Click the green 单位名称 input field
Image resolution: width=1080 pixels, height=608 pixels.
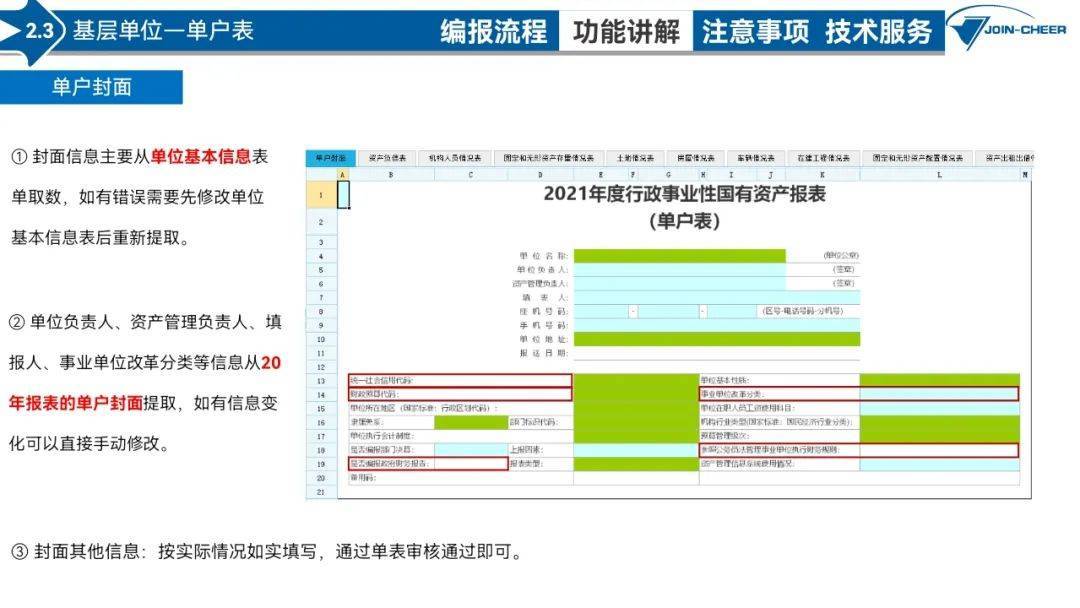(679, 256)
